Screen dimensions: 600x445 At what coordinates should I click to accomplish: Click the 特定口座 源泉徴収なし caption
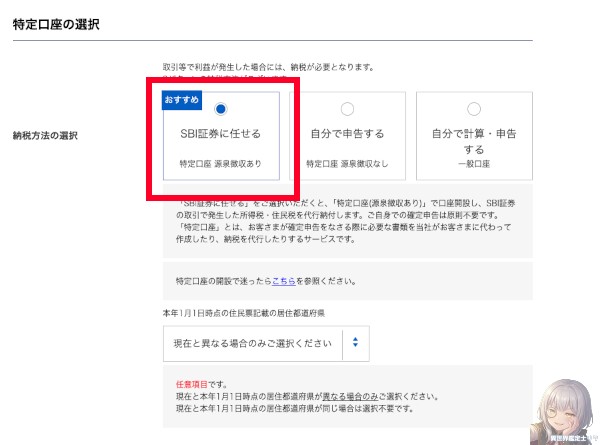tap(347, 162)
